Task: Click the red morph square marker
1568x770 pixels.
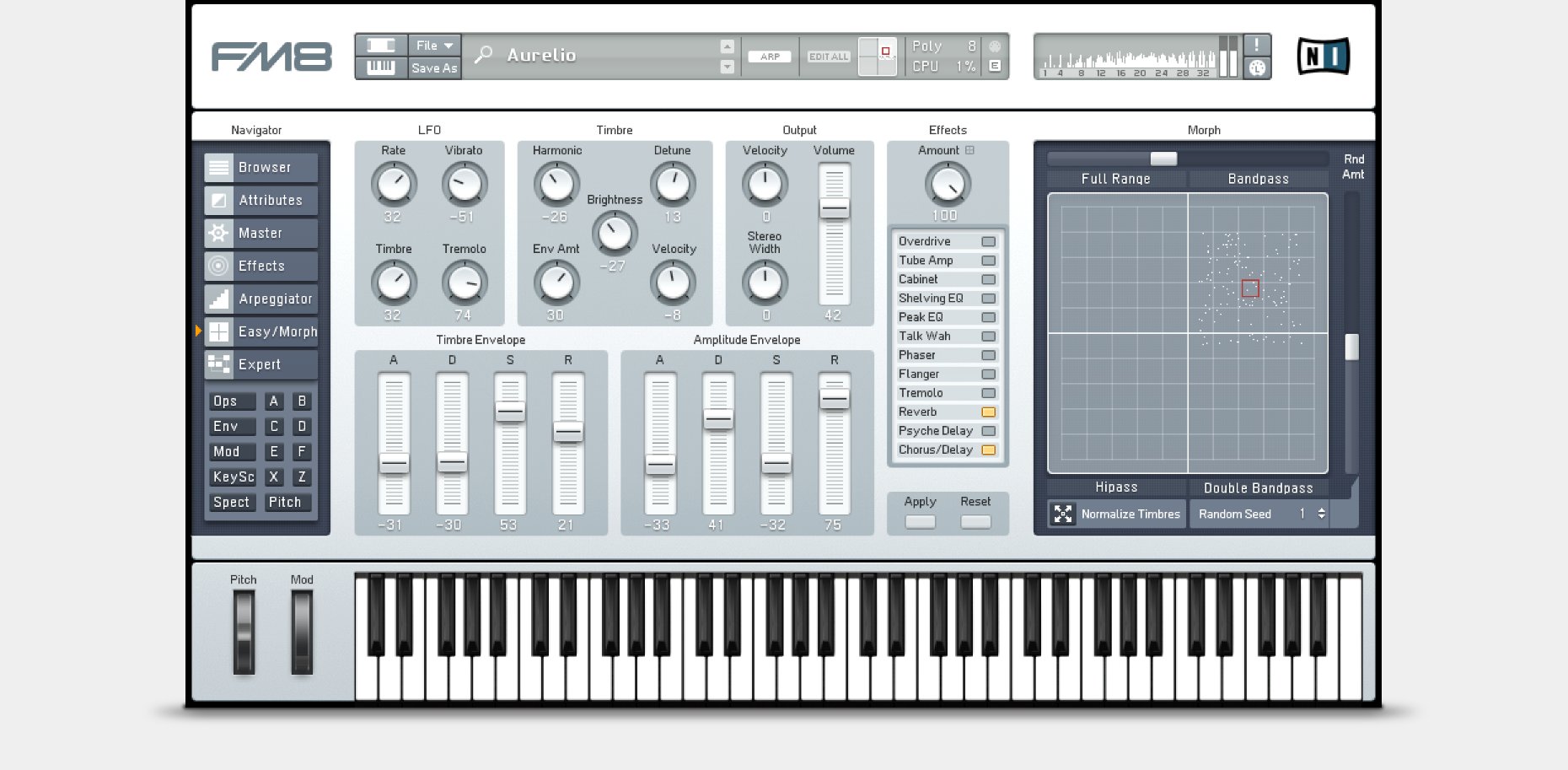Action: click(x=1250, y=288)
